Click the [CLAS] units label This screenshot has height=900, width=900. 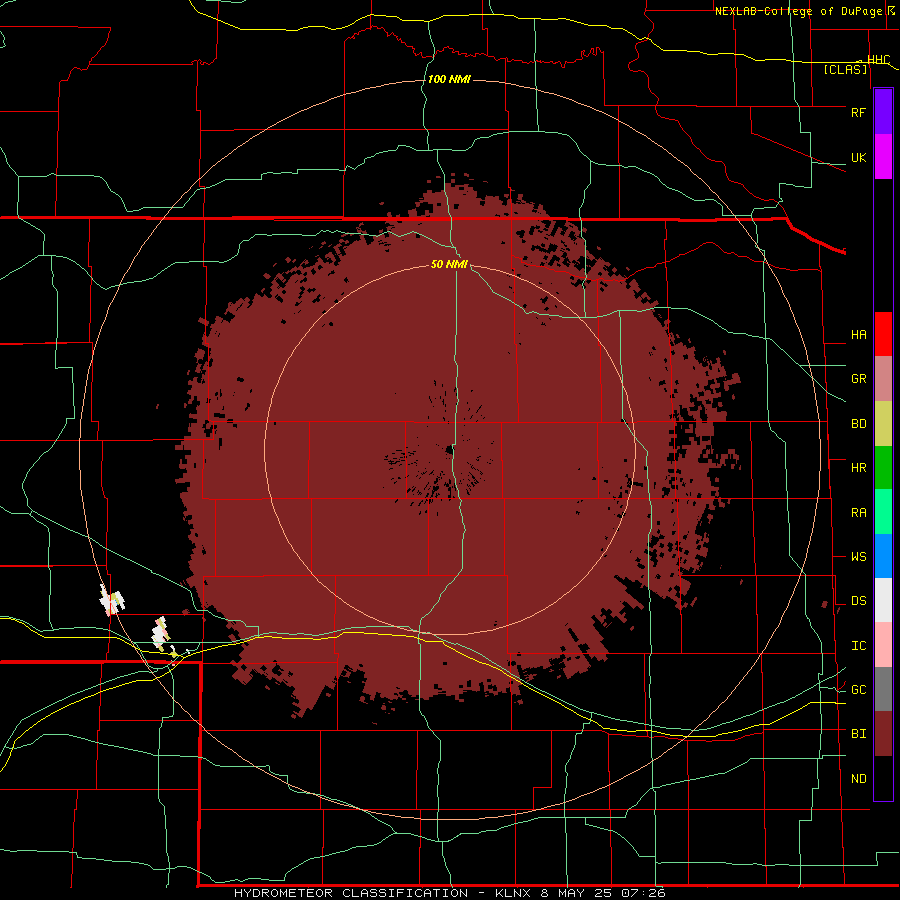[845, 69]
